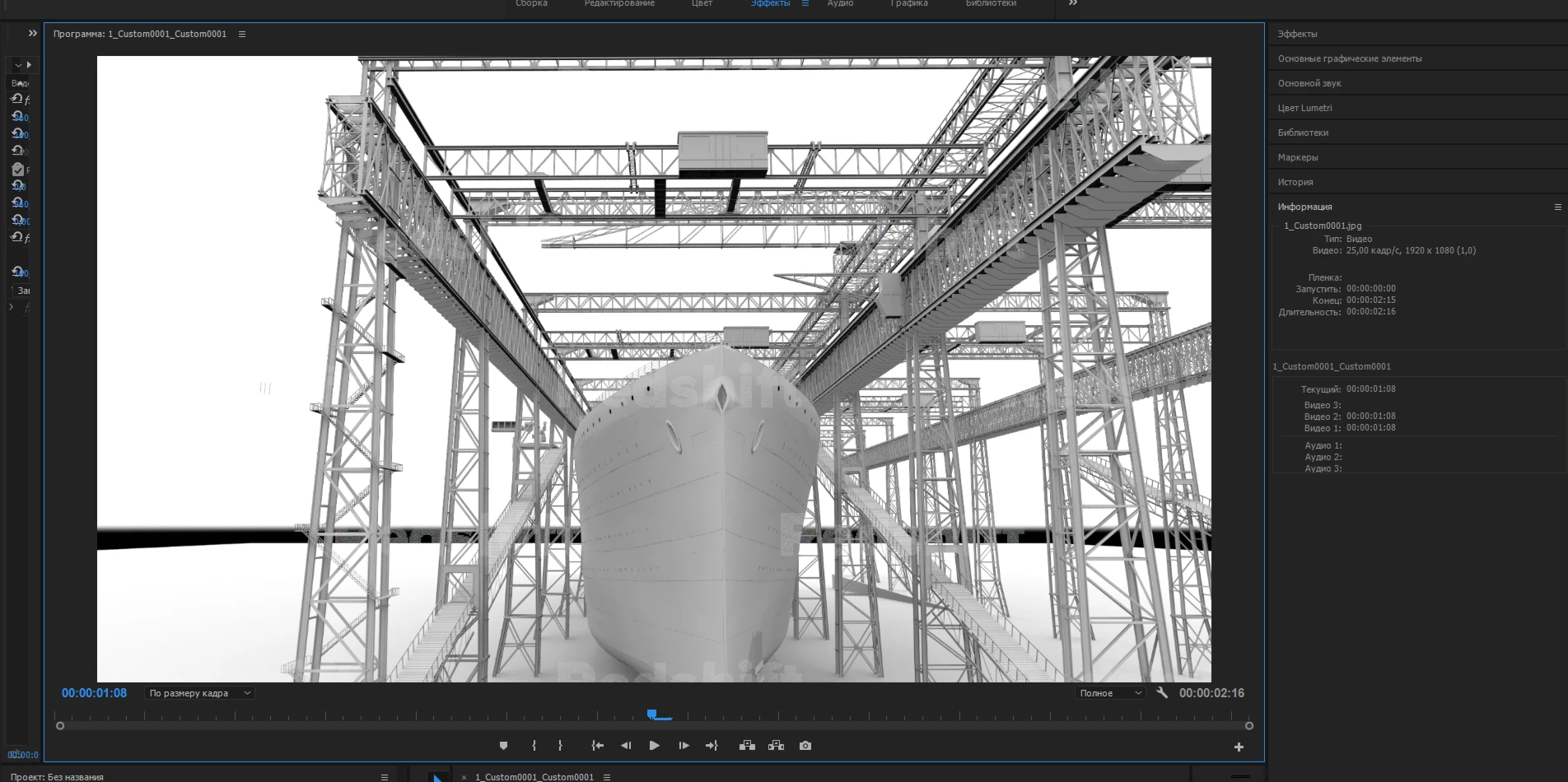1568x782 pixels.
Task: Click the Запустить: 00:00:00:00 value
Action: (1370, 289)
